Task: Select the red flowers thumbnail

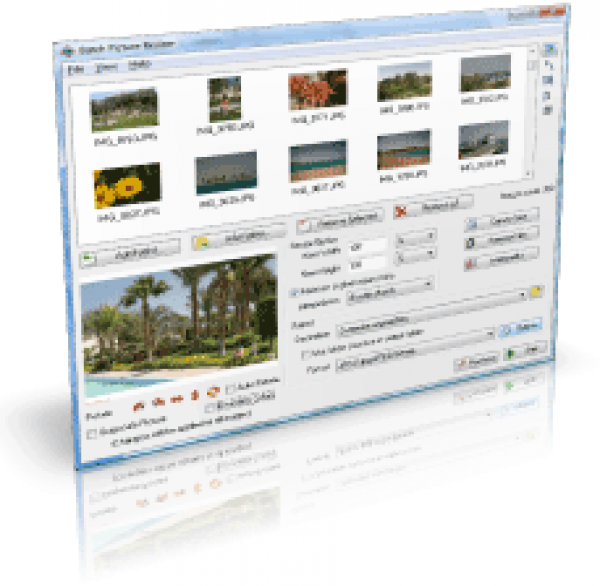Action: click(318, 89)
